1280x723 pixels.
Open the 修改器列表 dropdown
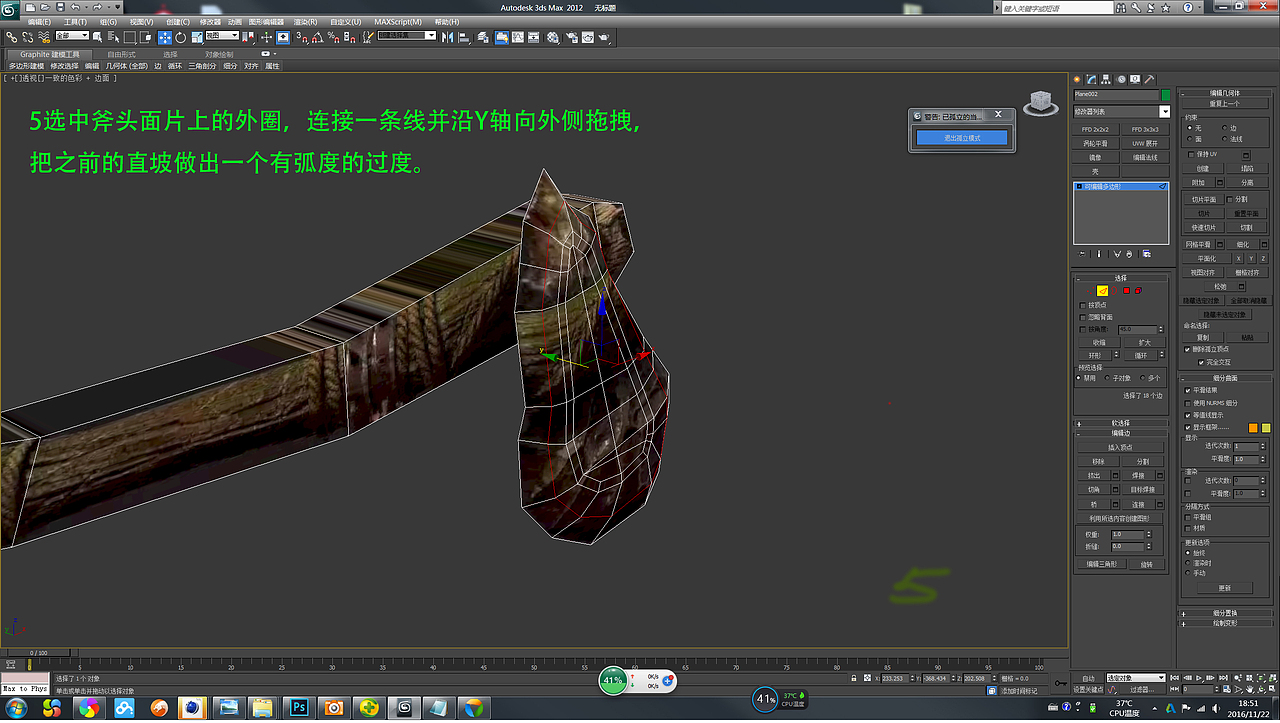pos(1121,111)
